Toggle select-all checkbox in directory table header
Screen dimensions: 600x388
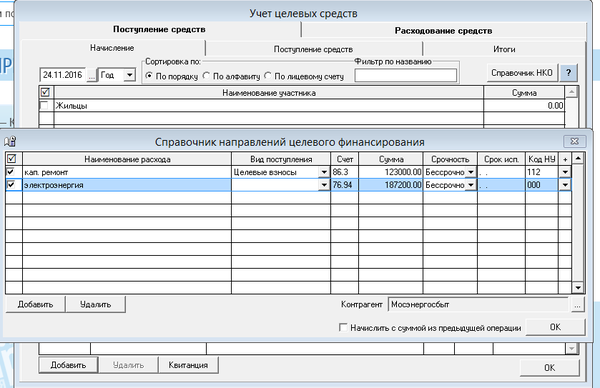point(12,158)
